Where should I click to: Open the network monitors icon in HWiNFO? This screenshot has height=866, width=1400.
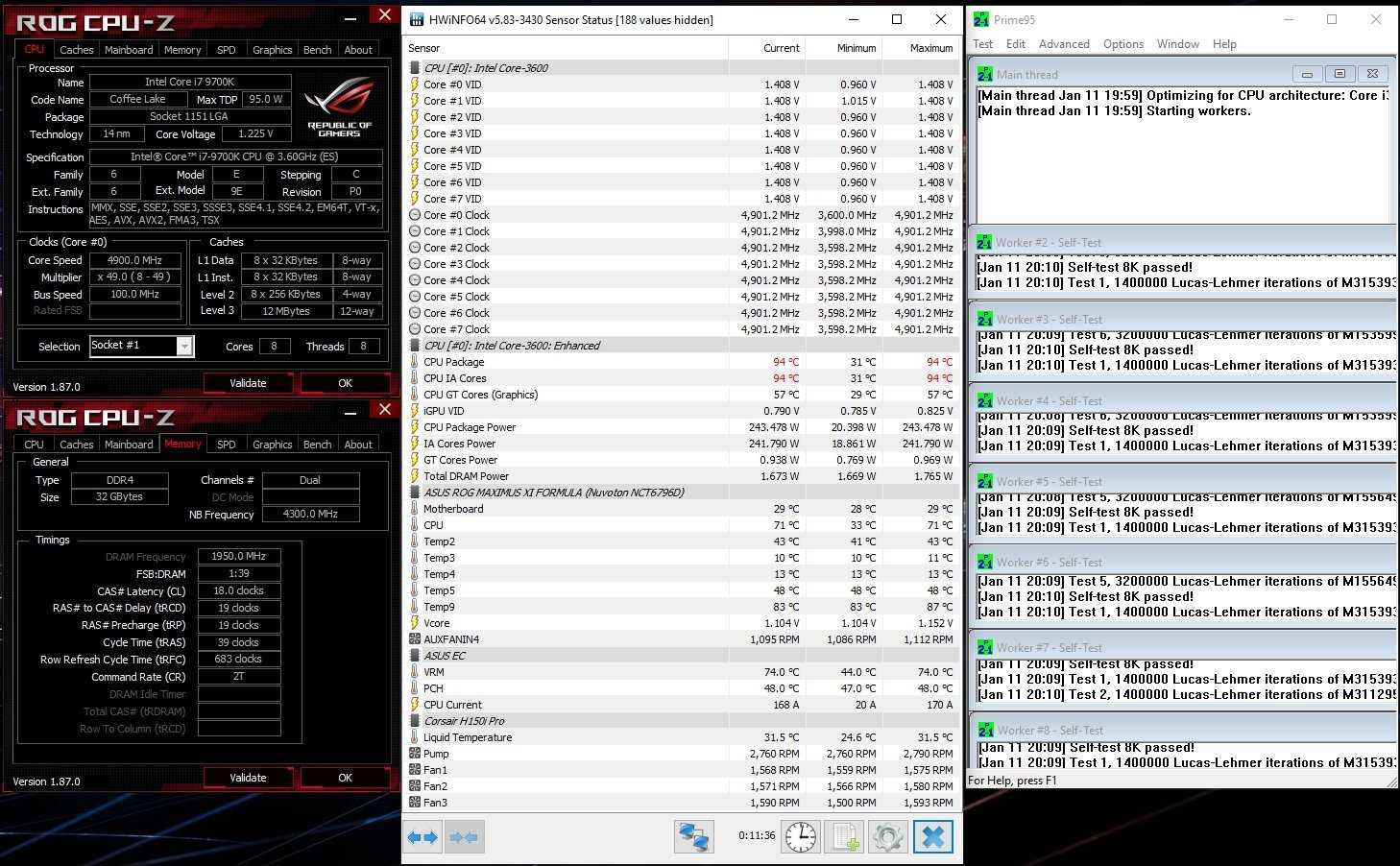693,837
